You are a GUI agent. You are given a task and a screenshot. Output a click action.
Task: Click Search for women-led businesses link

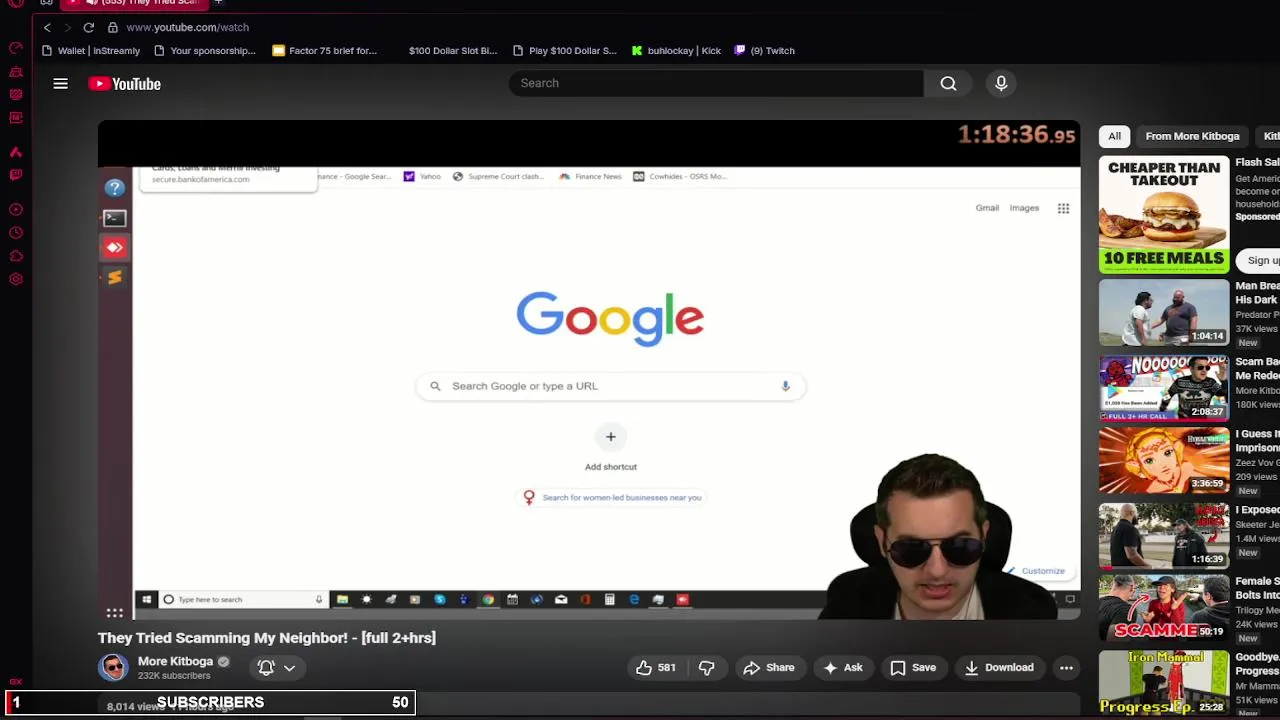coord(621,498)
